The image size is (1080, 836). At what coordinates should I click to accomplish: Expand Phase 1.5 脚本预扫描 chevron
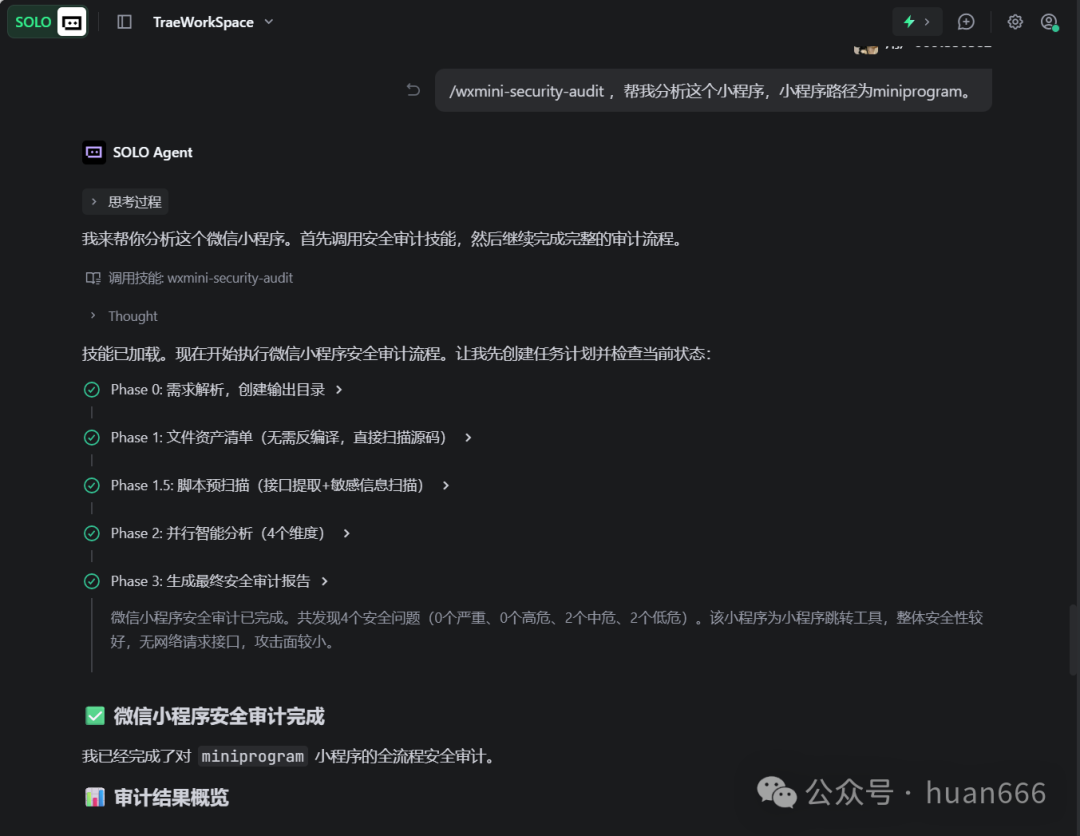446,485
